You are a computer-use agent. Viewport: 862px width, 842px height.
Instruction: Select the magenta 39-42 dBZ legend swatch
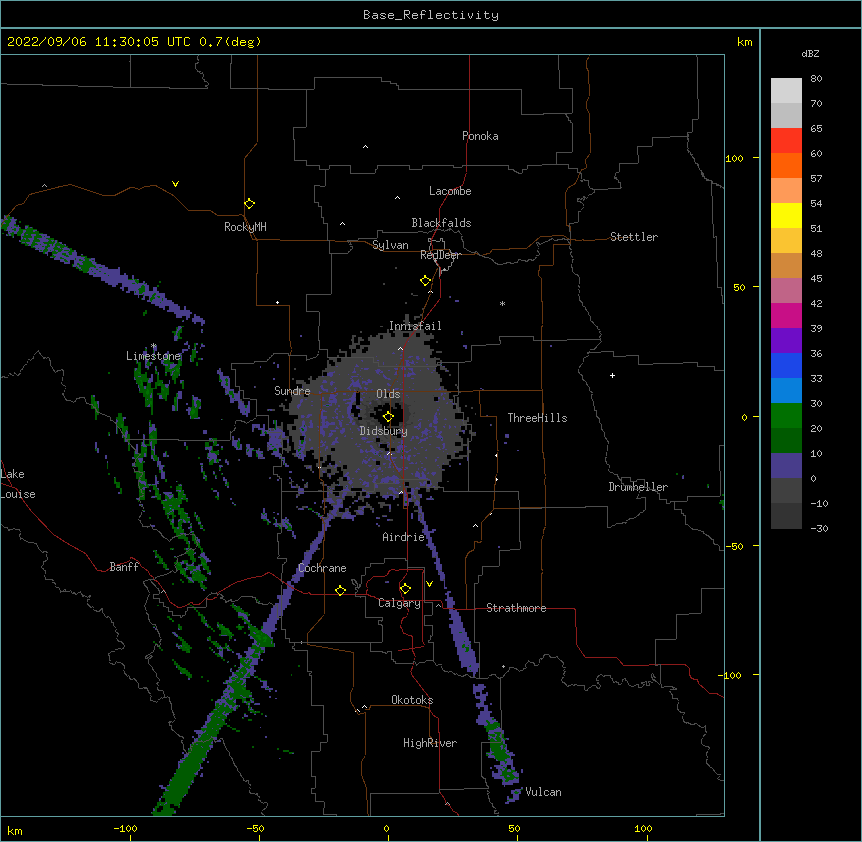(786, 315)
